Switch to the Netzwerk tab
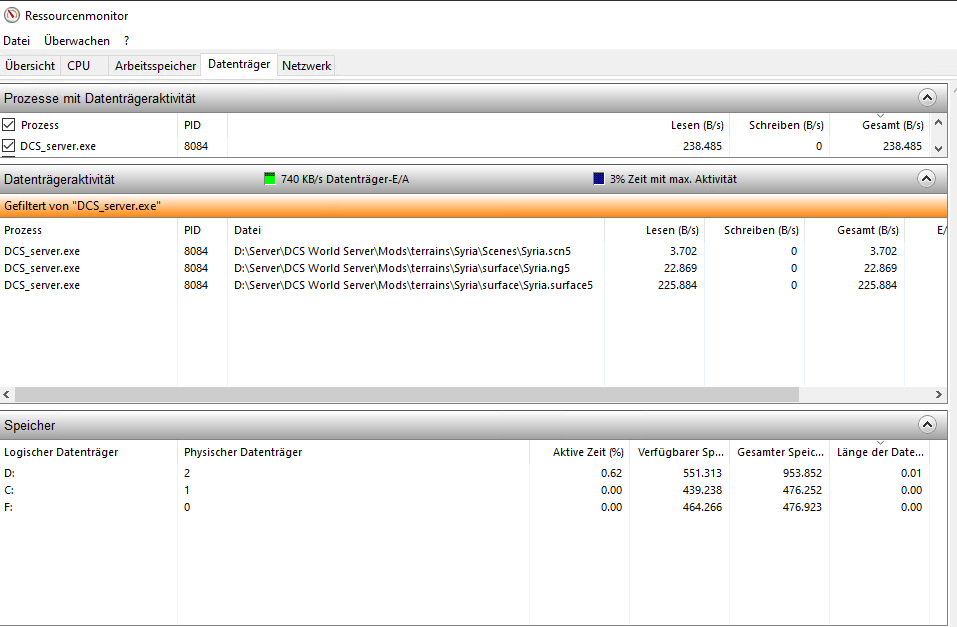 (x=306, y=65)
